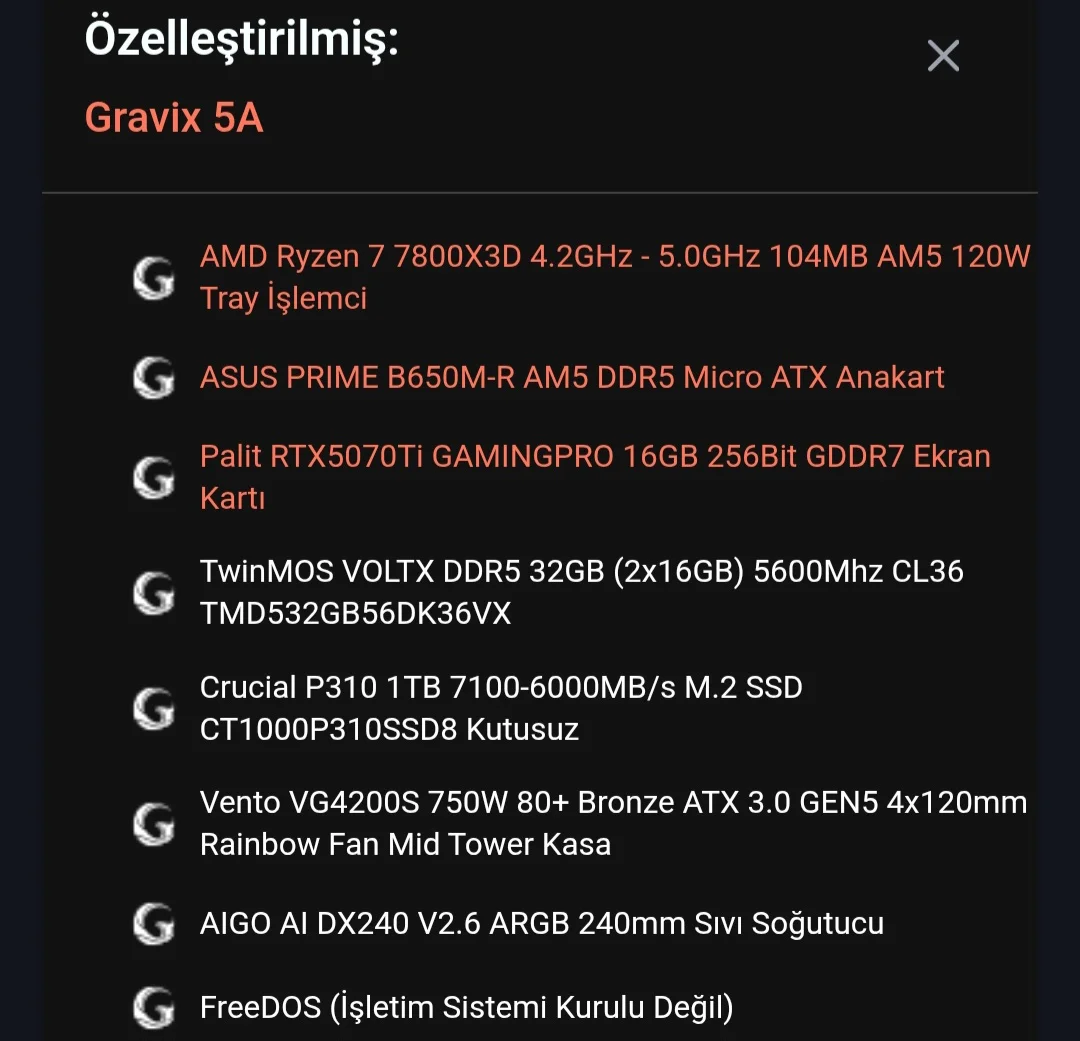The height and width of the screenshot is (1041, 1080).
Task: Click the logo icon beside Palit RTX5070Ti
Action: tap(154, 477)
